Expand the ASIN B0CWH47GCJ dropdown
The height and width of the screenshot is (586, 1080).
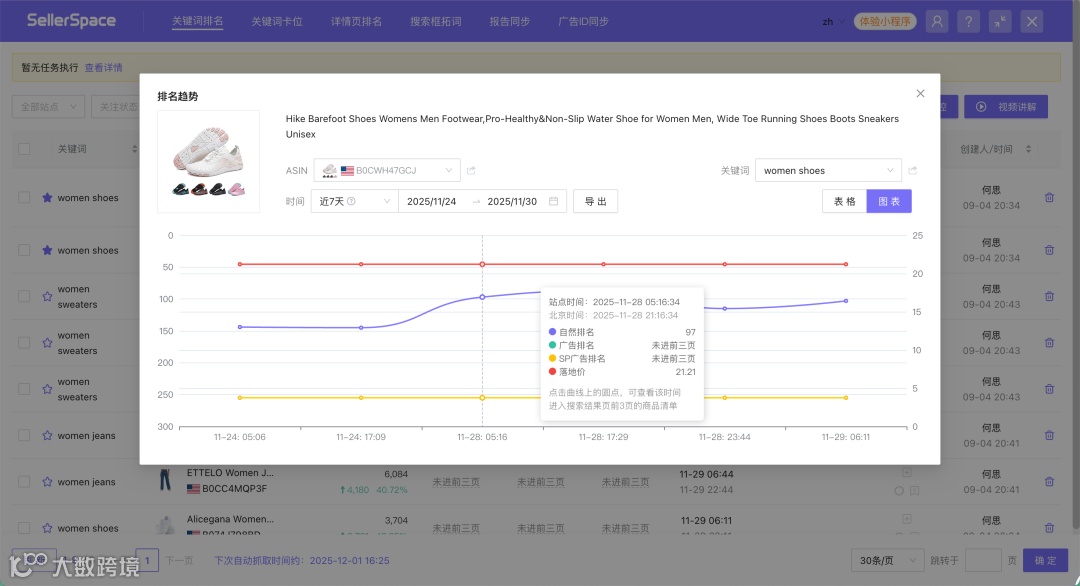(387, 170)
